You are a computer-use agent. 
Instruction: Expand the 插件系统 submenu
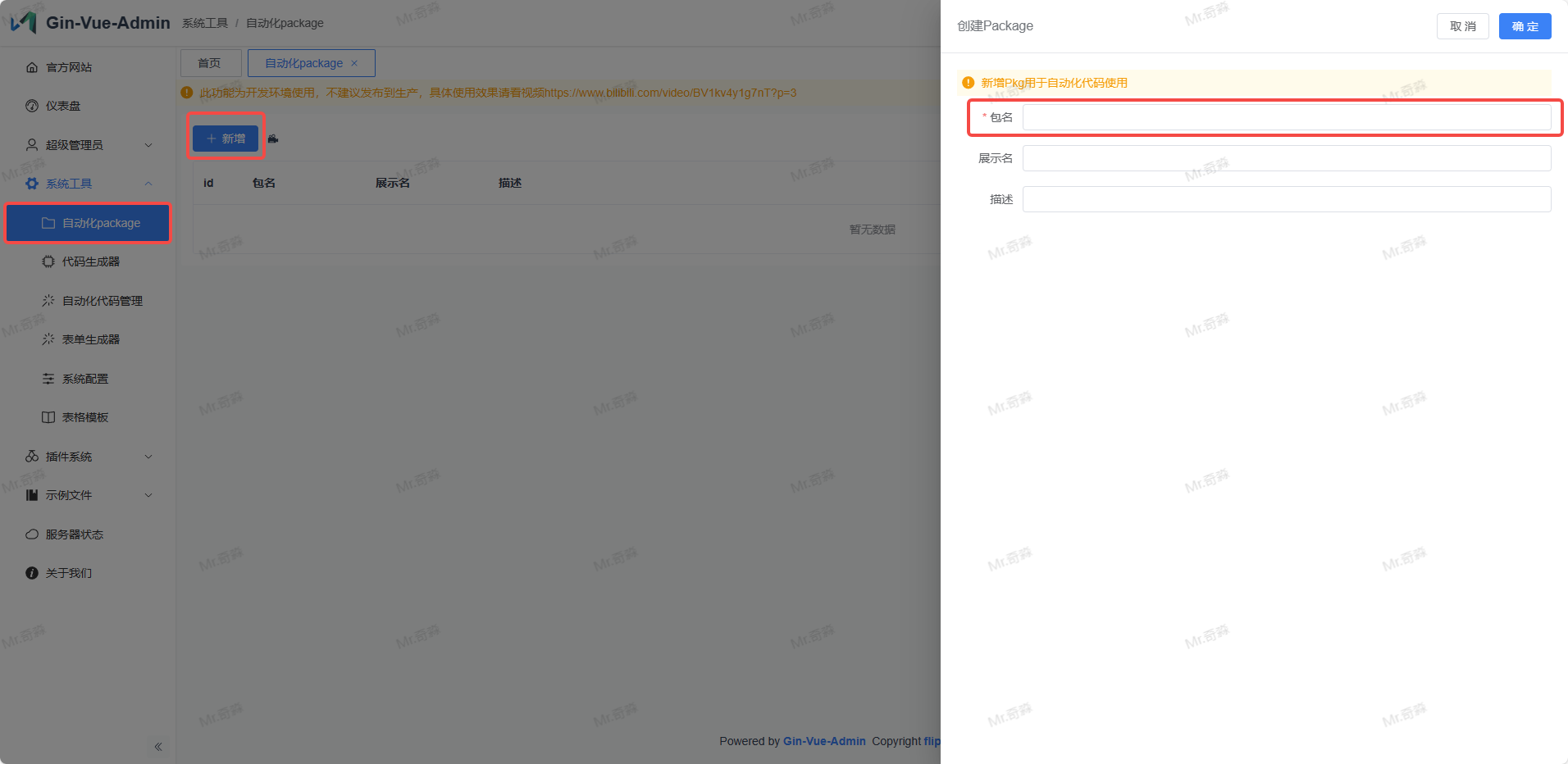[x=88, y=457]
